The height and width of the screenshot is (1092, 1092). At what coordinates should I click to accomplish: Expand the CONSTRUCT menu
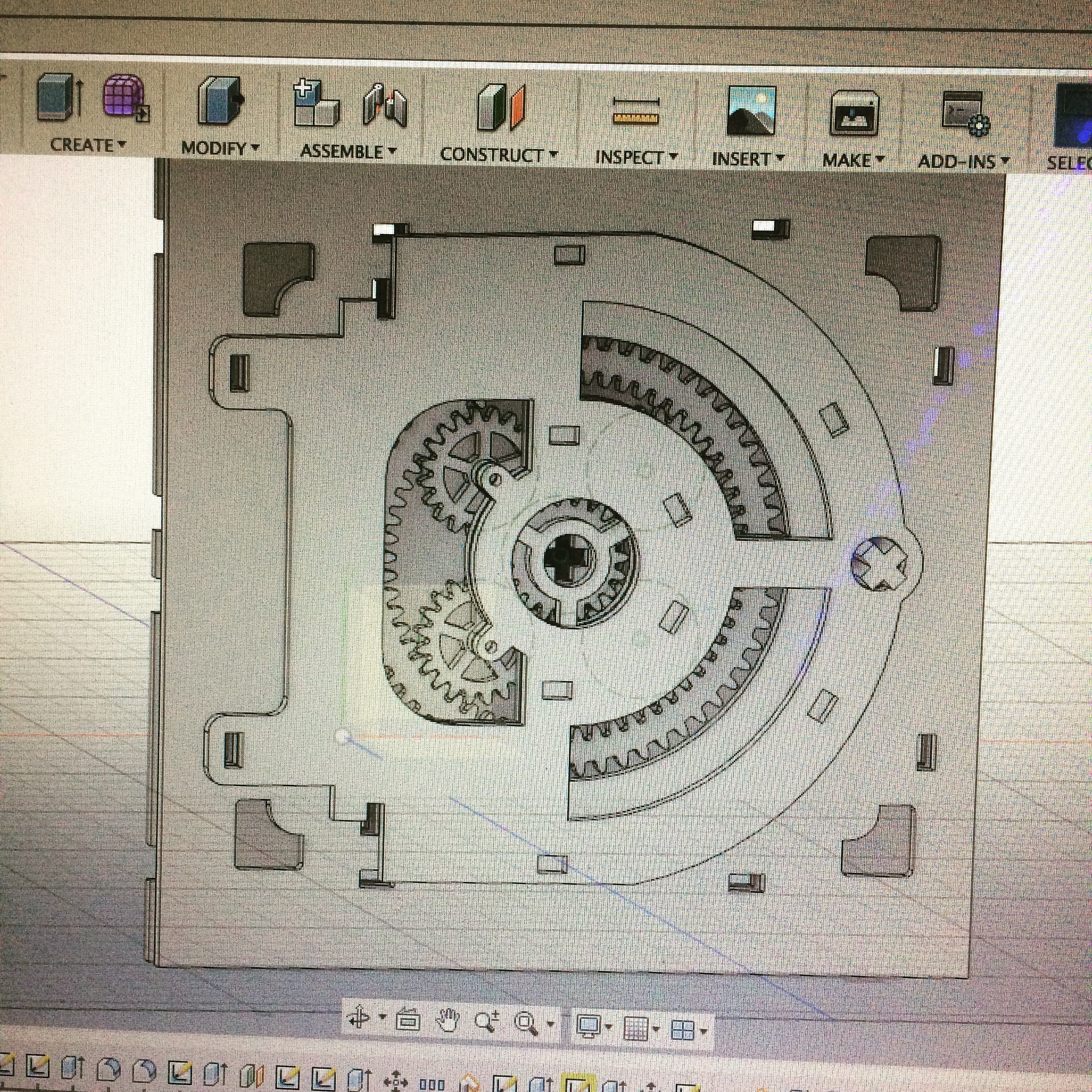click(499, 154)
